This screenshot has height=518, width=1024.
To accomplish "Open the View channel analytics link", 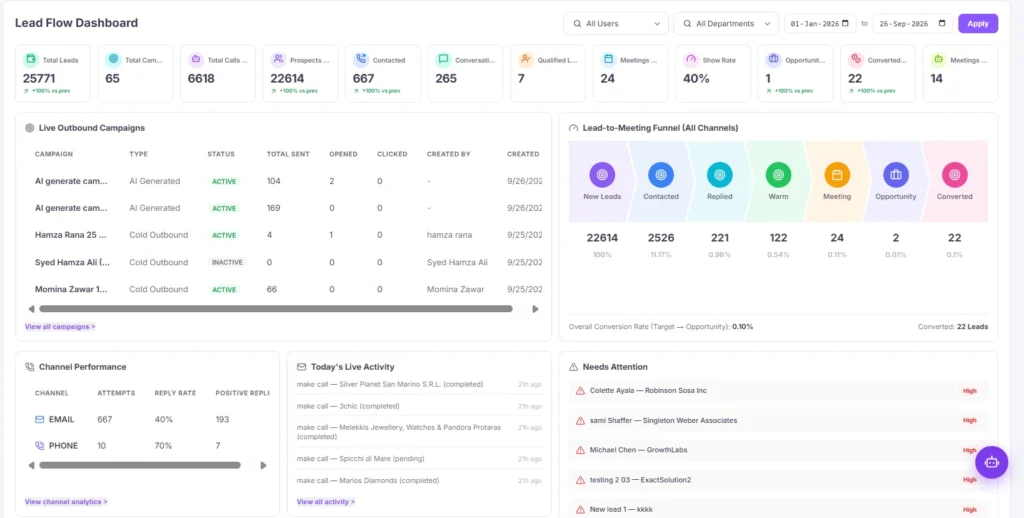I will point(66,502).
